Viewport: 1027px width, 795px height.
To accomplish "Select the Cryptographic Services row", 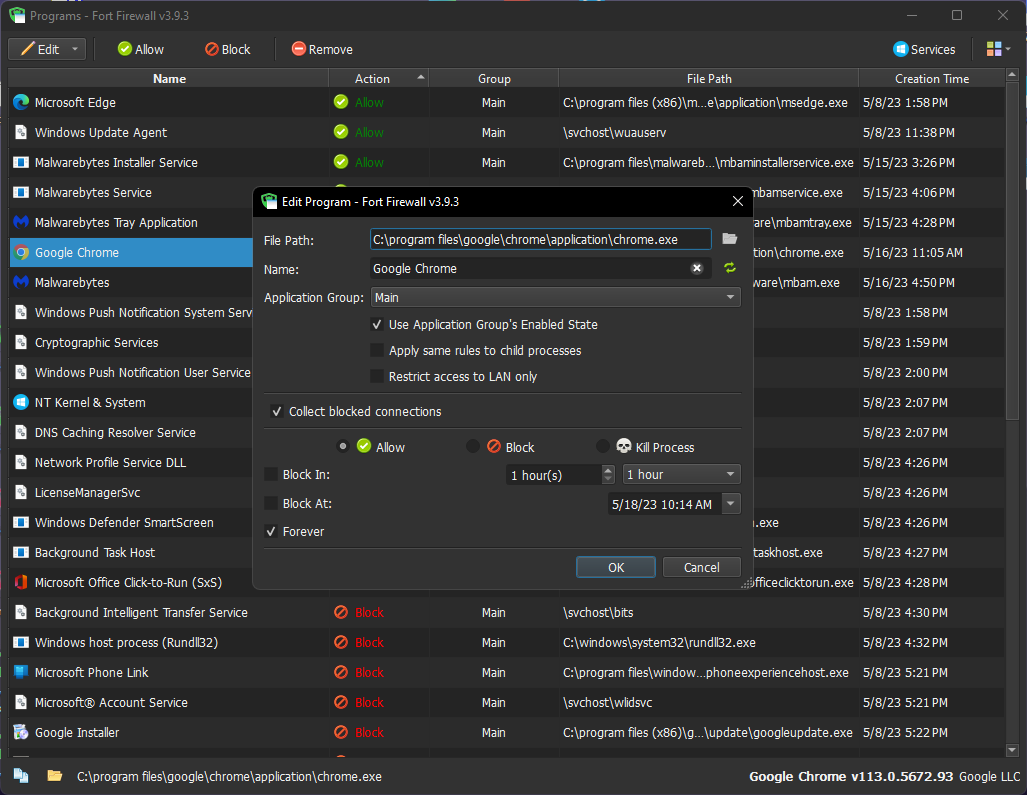I will (x=131, y=342).
